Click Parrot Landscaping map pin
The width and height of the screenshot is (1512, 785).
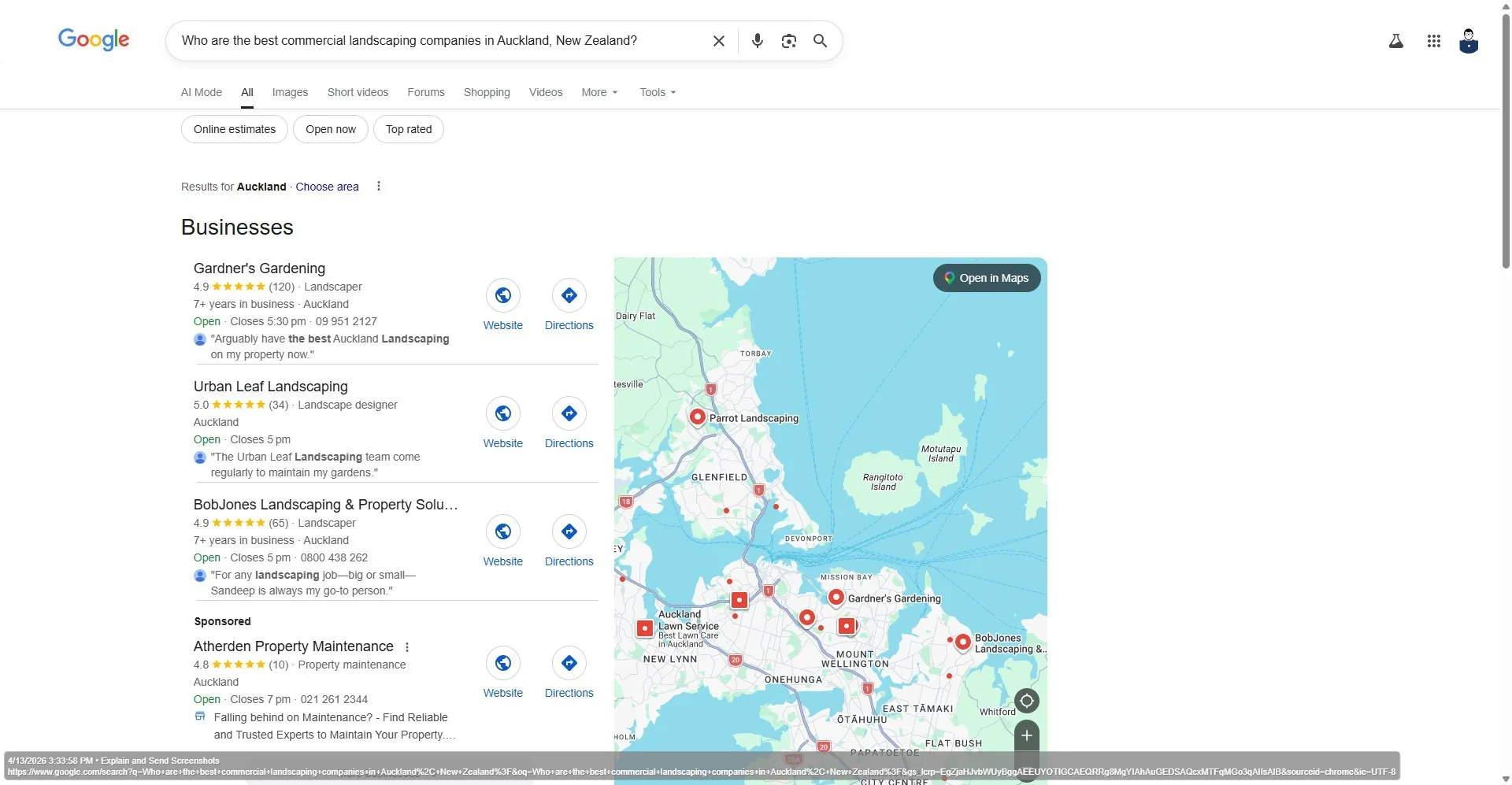(697, 417)
